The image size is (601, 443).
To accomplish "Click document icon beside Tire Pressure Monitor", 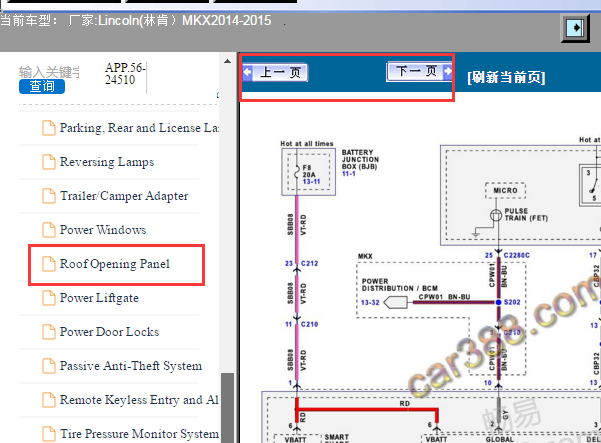I will 49,434.
